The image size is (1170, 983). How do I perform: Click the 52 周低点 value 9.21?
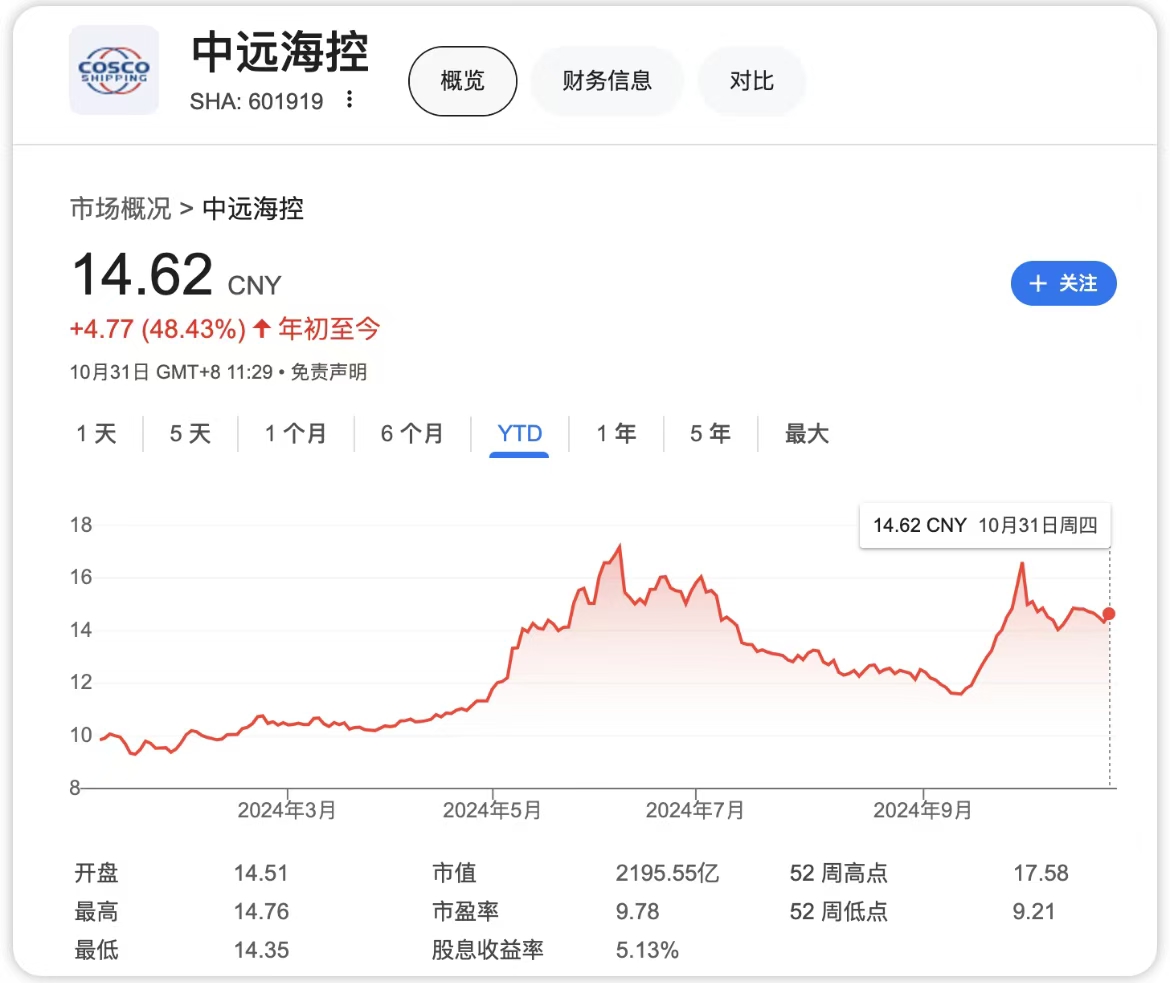click(x=1033, y=911)
